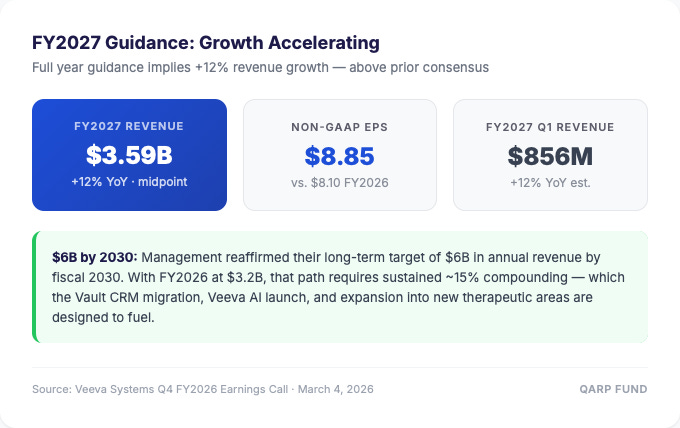Click the "vs. $8.10 FY2026" comparison text
The width and height of the screenshot is (680, 428).
point(339,182)
